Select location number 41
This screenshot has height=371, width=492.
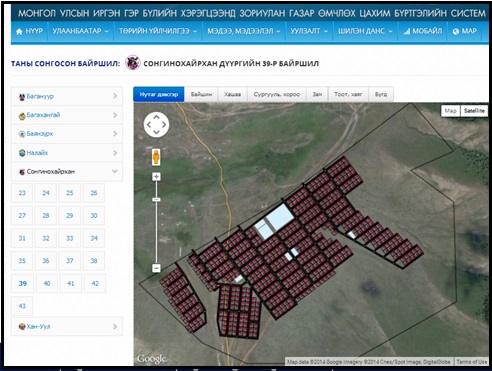71,283
